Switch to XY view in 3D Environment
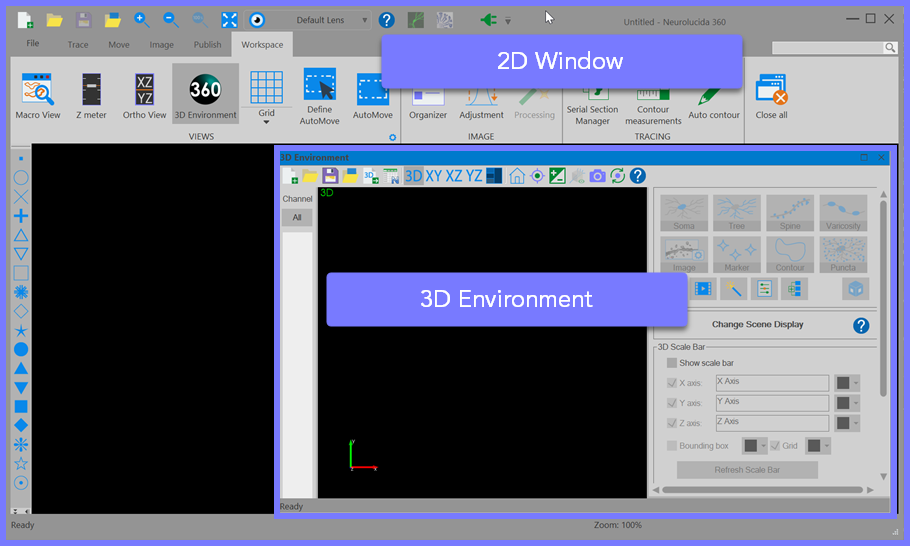 [434, 176]
